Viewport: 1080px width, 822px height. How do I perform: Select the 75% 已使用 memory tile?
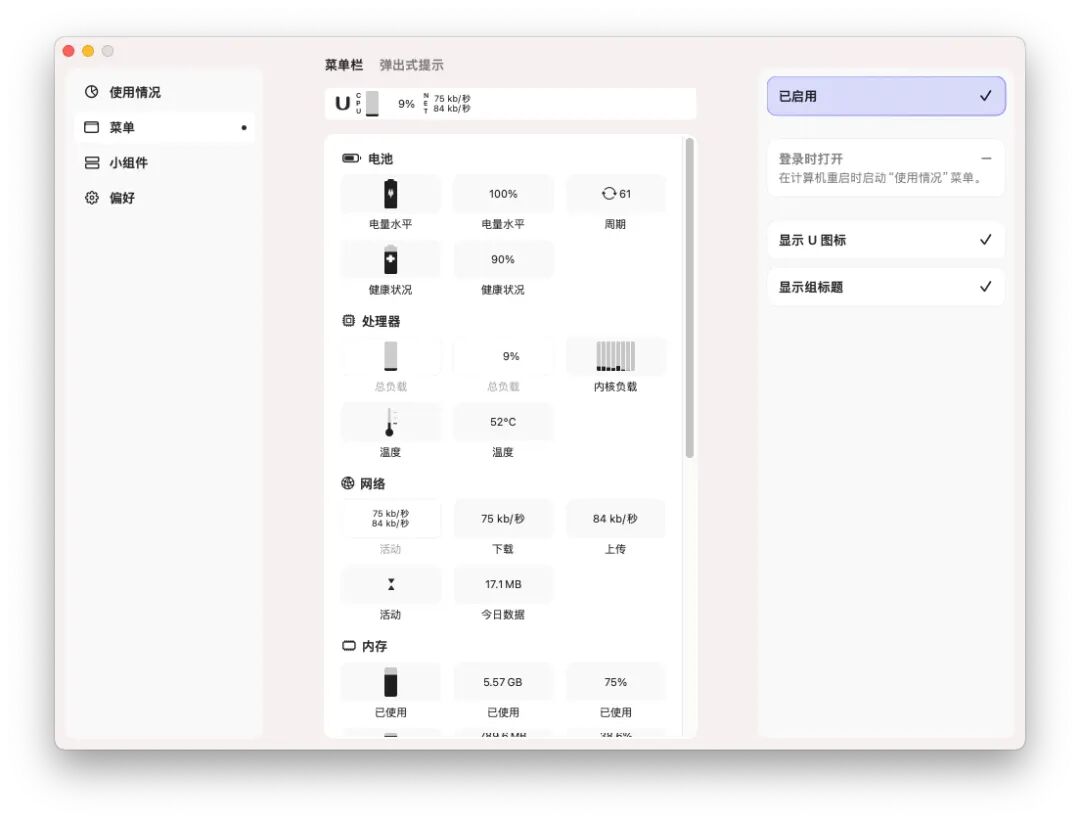click(616, 682)
